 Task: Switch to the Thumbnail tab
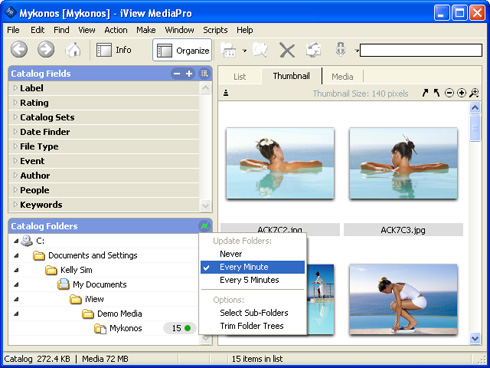click(x=291, y=76)
